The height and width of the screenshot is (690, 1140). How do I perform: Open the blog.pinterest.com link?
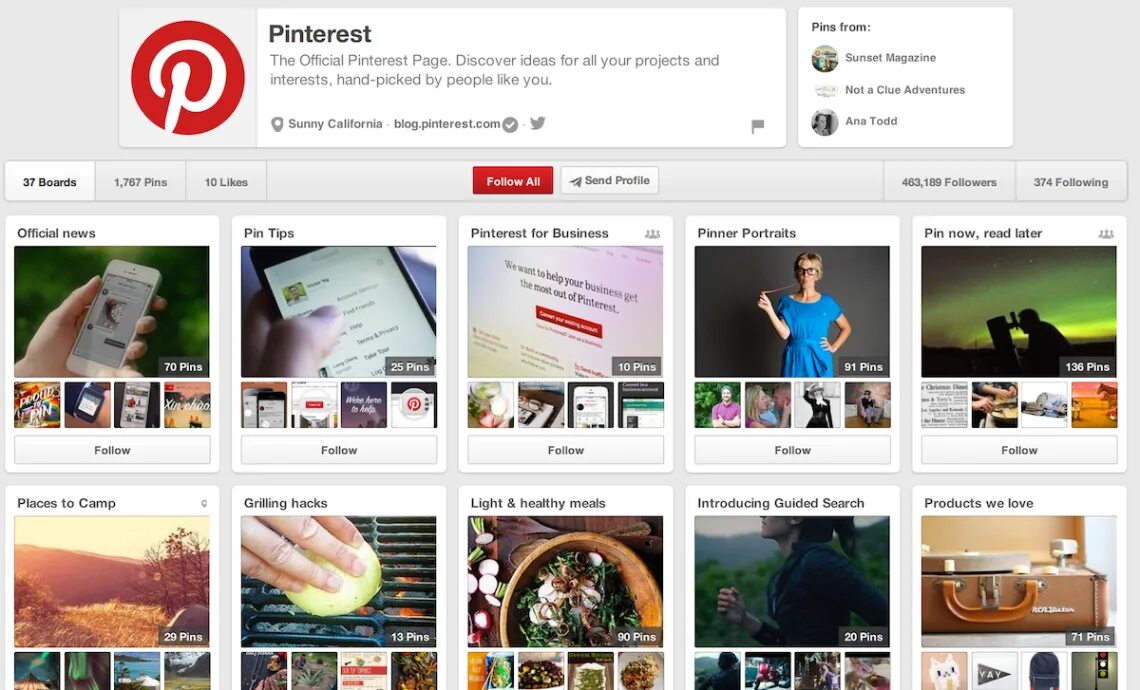[446, 124]
